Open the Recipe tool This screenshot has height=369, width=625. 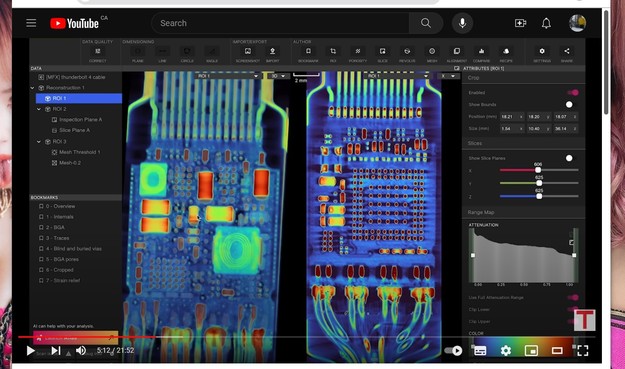(506, 51)
